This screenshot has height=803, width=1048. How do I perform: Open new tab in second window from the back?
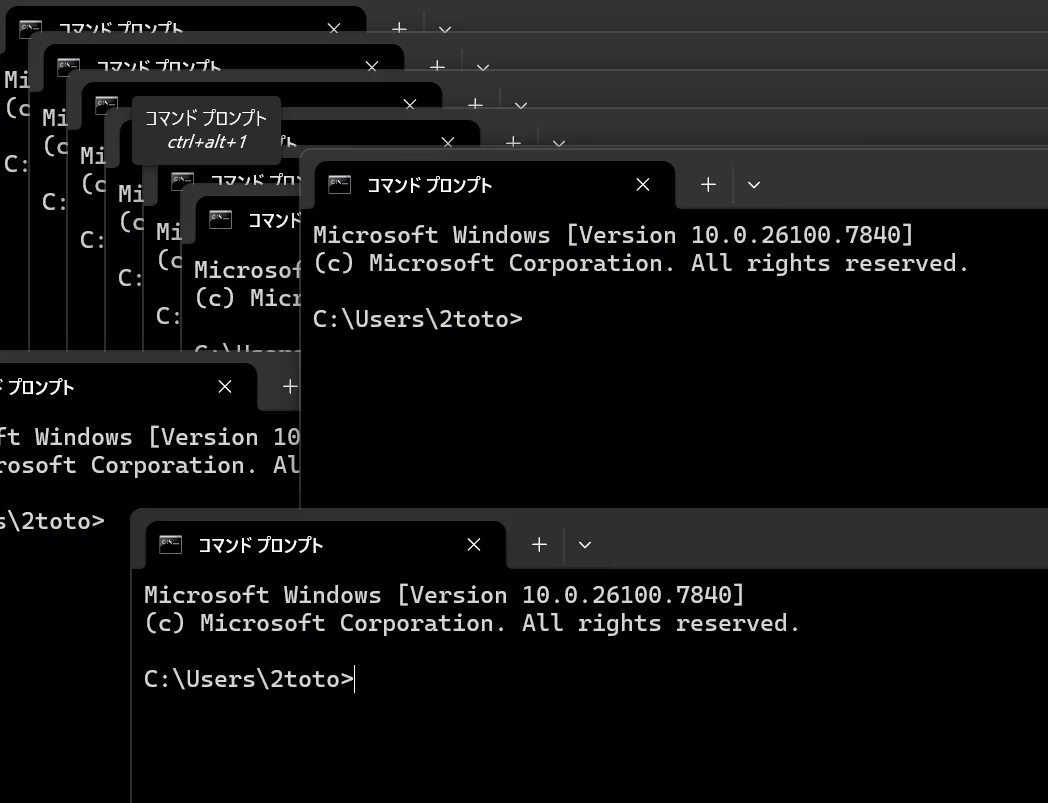point(437,66)
